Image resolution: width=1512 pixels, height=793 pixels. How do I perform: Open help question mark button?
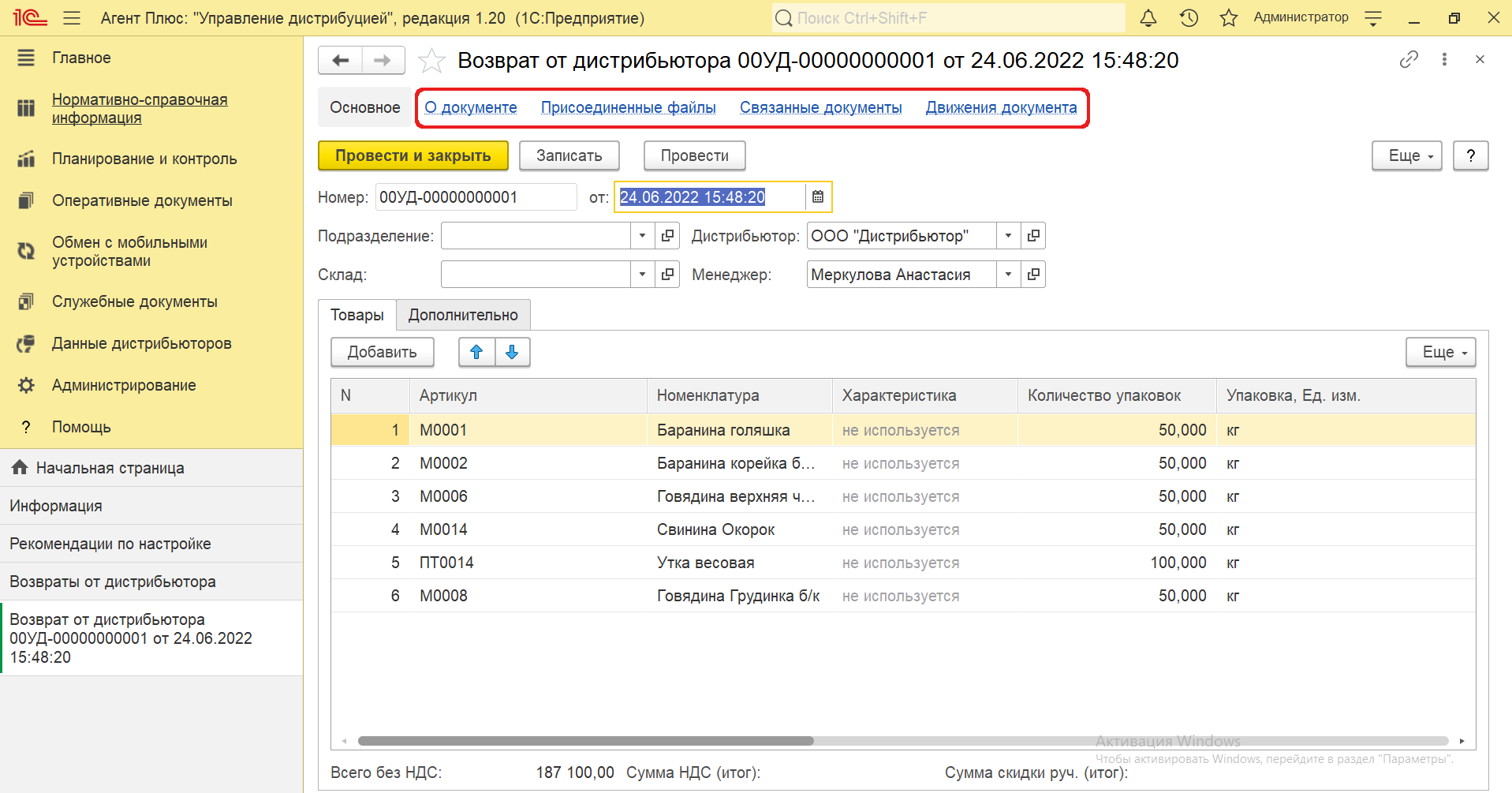[1471, 155]
